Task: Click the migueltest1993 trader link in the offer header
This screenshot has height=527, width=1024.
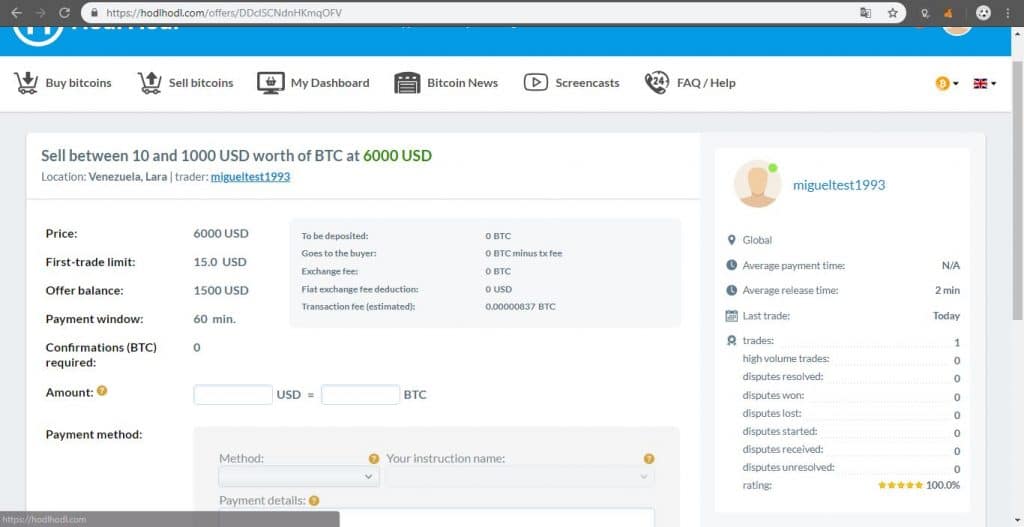Action: point(250,177)
